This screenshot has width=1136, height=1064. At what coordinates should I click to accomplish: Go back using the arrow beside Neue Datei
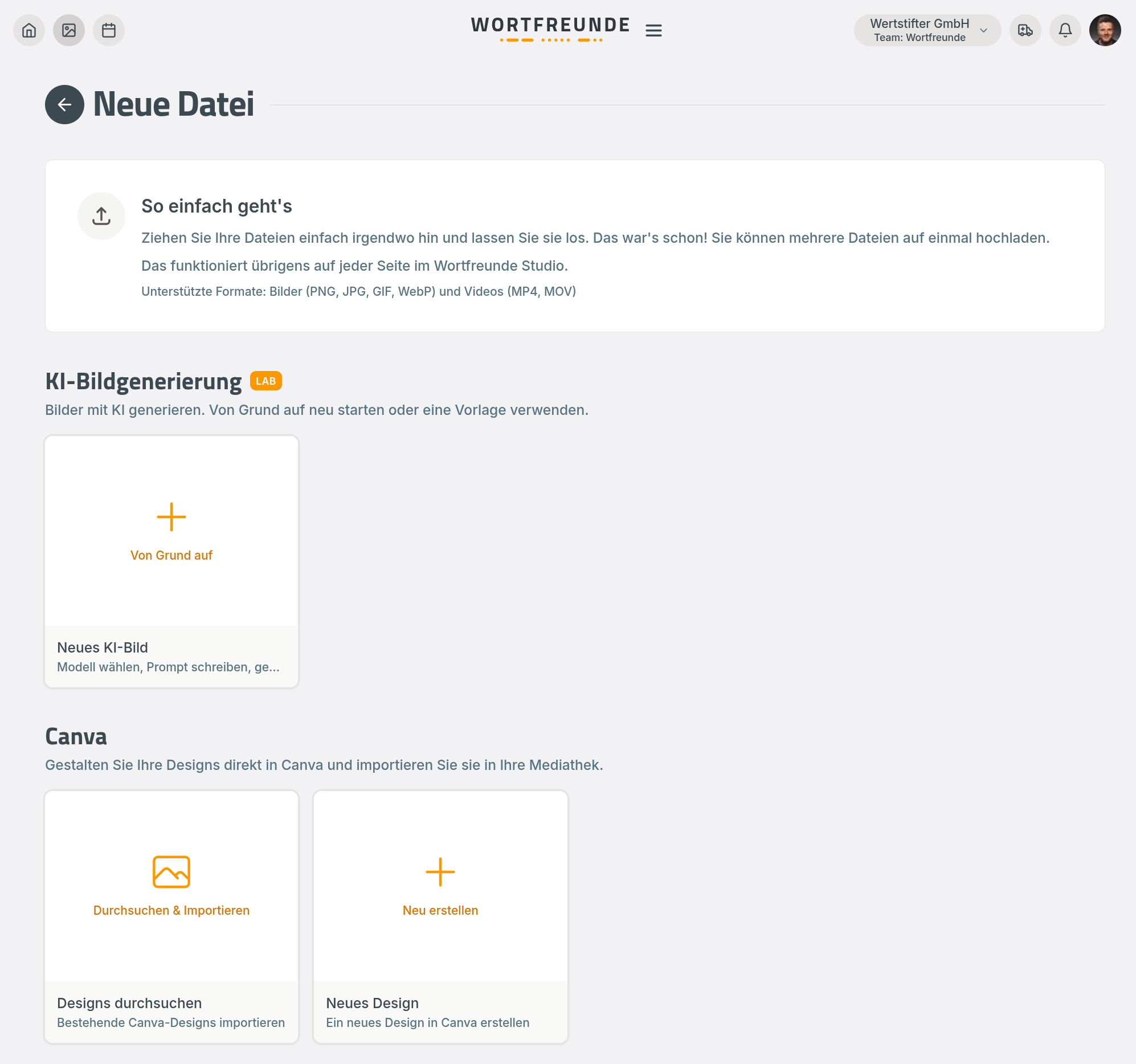[64, 105]
